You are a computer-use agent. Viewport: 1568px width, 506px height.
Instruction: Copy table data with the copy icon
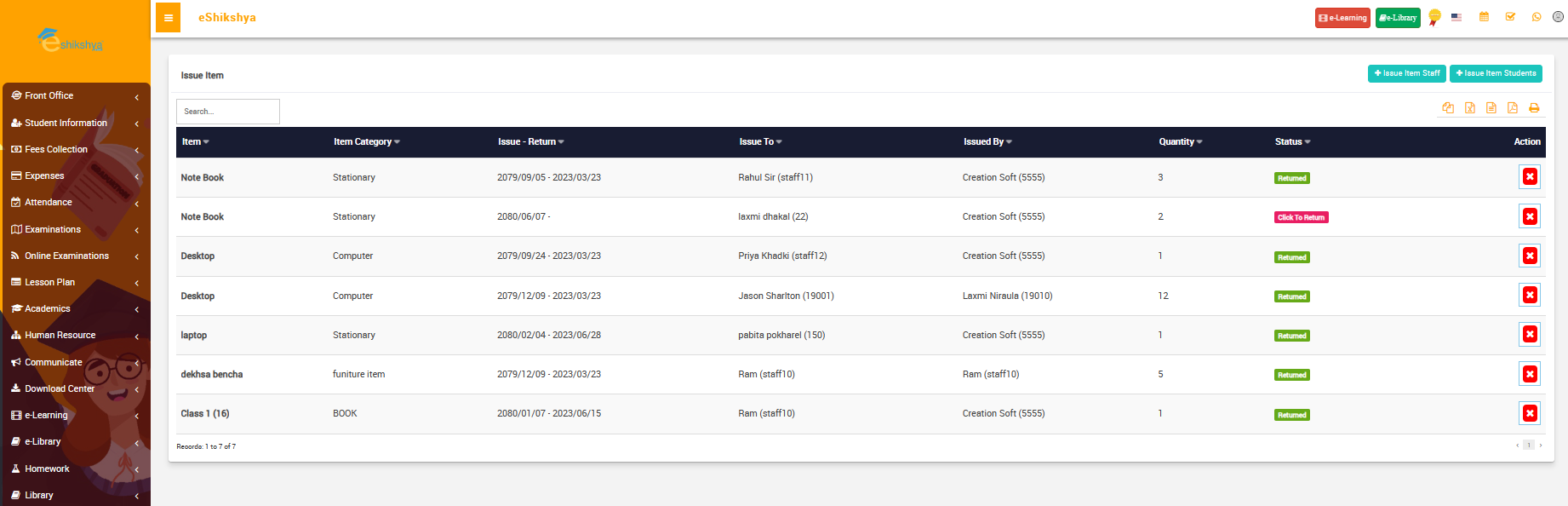tap(1448, 108)
